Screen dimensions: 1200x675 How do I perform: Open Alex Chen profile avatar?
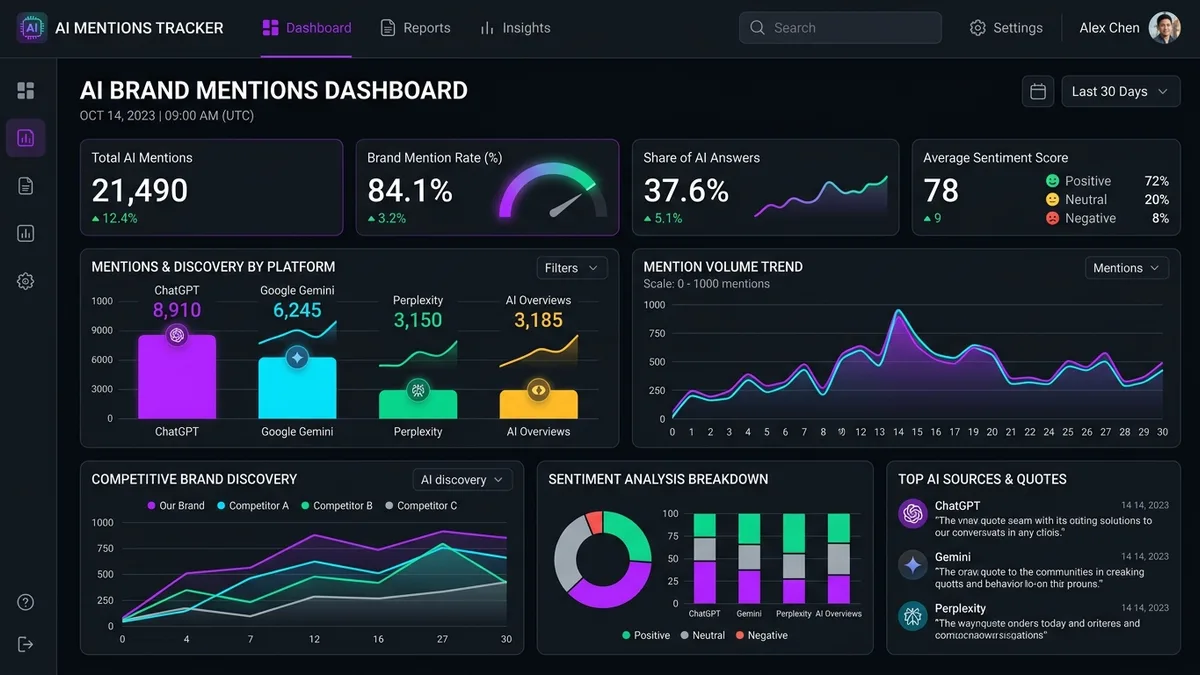pyautogui.click(x=1165, y=28)
